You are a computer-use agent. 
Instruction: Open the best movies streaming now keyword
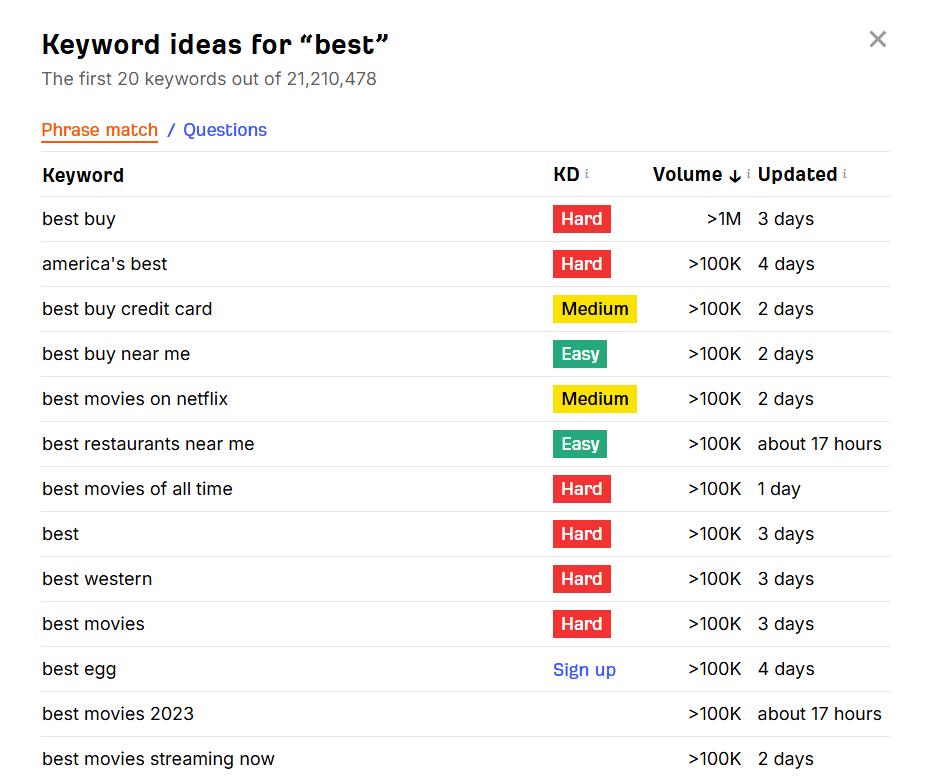[158, 759]
